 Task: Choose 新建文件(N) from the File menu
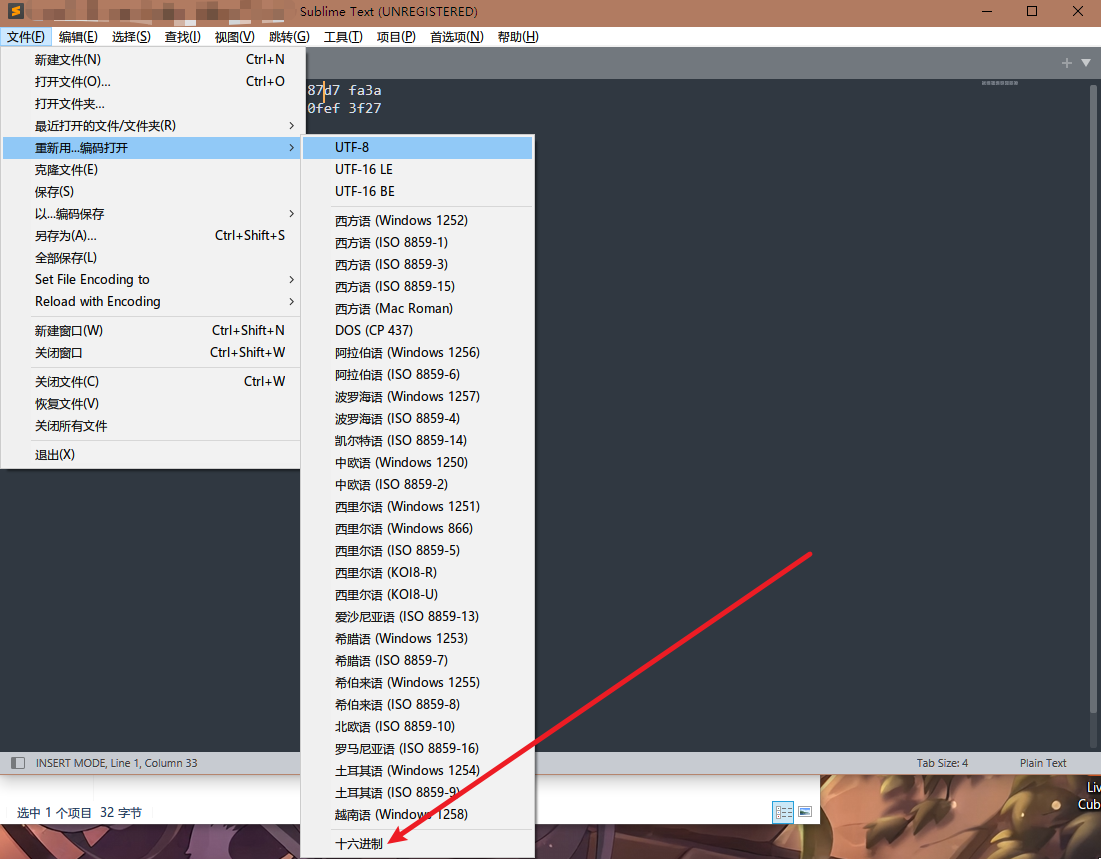152,60
